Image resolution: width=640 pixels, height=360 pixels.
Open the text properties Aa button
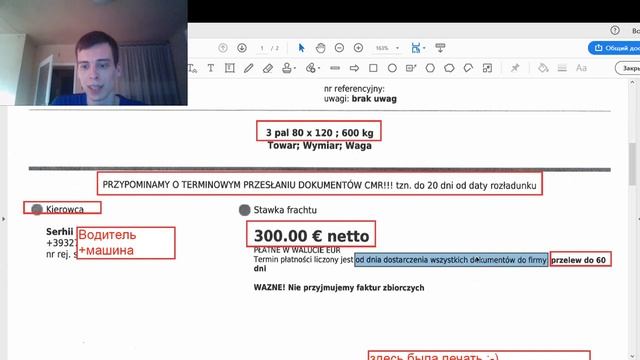pos(581,68)
